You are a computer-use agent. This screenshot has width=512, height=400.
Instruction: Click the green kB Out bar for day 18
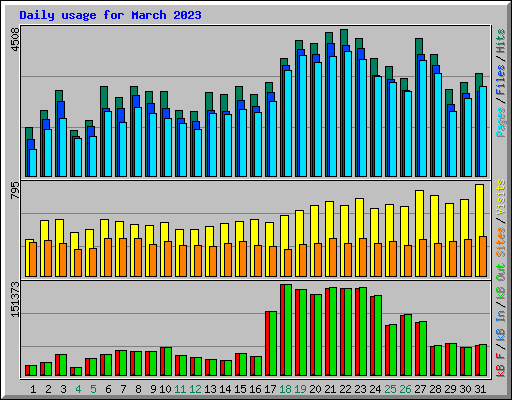point(288,330)
